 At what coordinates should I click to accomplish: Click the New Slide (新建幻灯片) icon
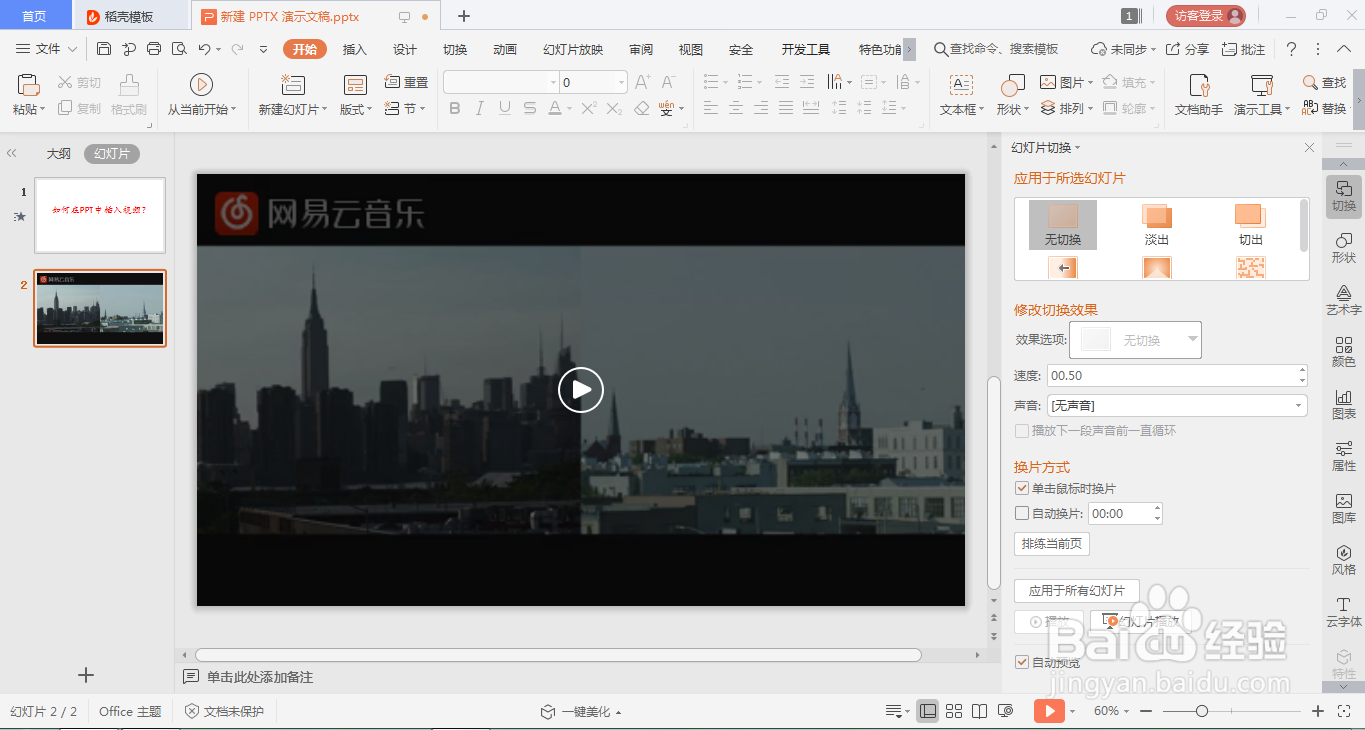(x=293, y=85)
